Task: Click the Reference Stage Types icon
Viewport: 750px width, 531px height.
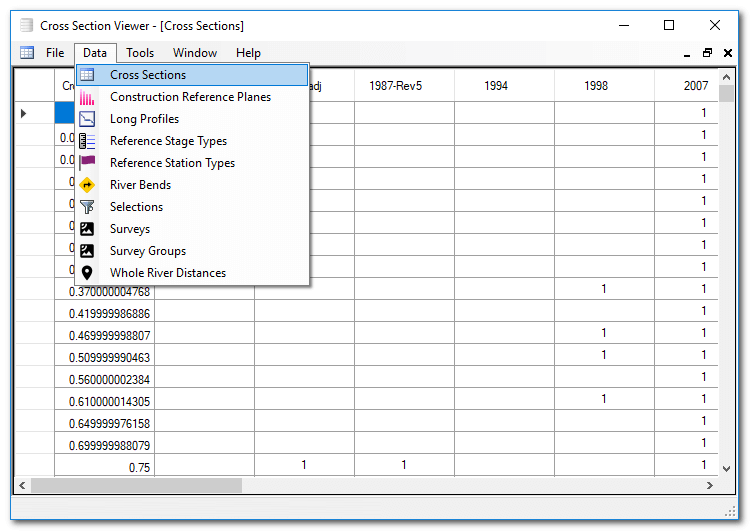Action: [88, 141]
